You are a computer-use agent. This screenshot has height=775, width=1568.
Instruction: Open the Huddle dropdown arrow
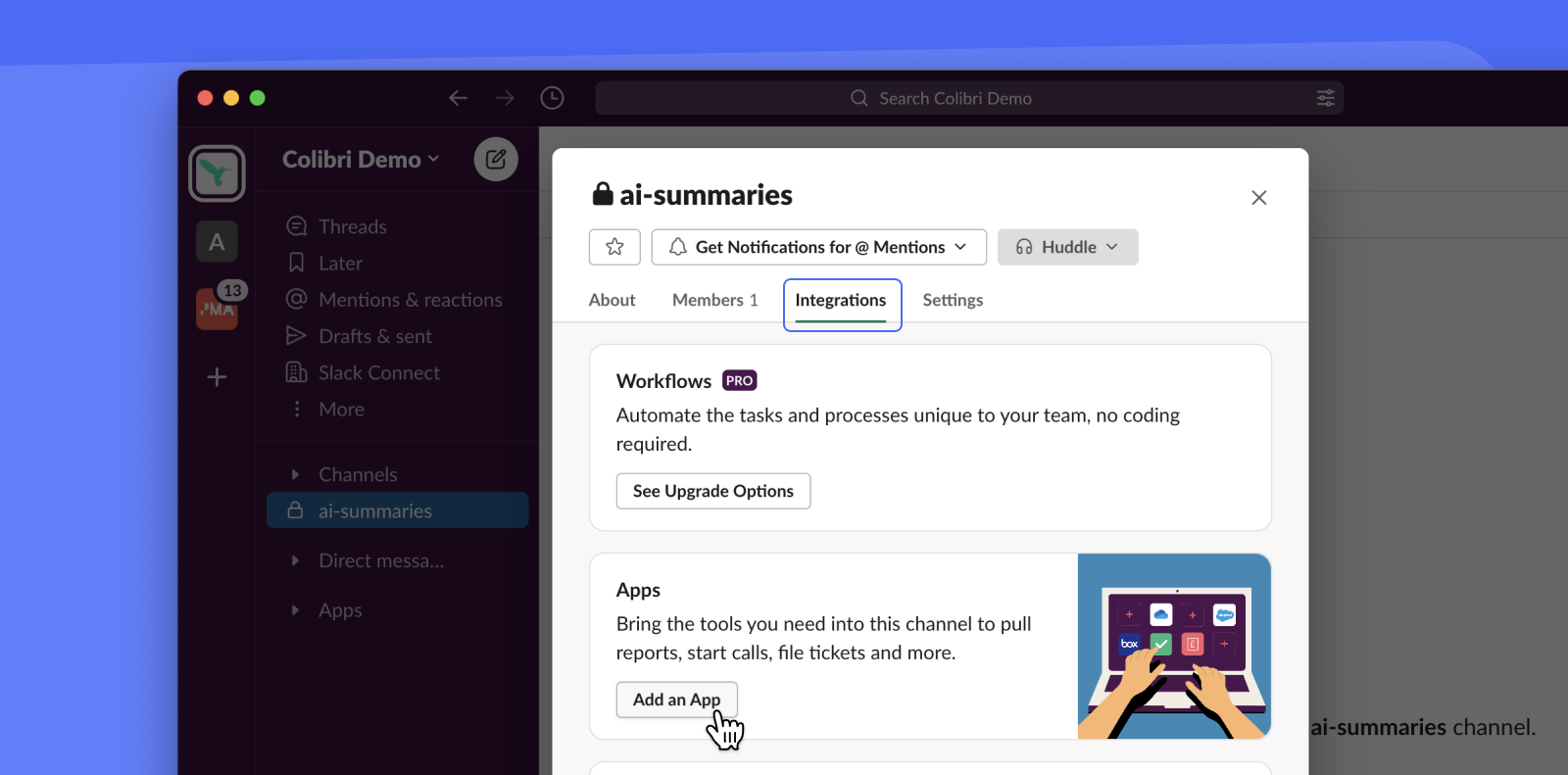(1112, 247)
